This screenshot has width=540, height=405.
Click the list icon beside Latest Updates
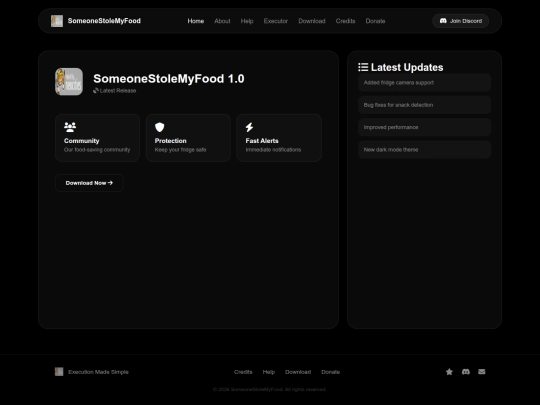click(363, 67)
